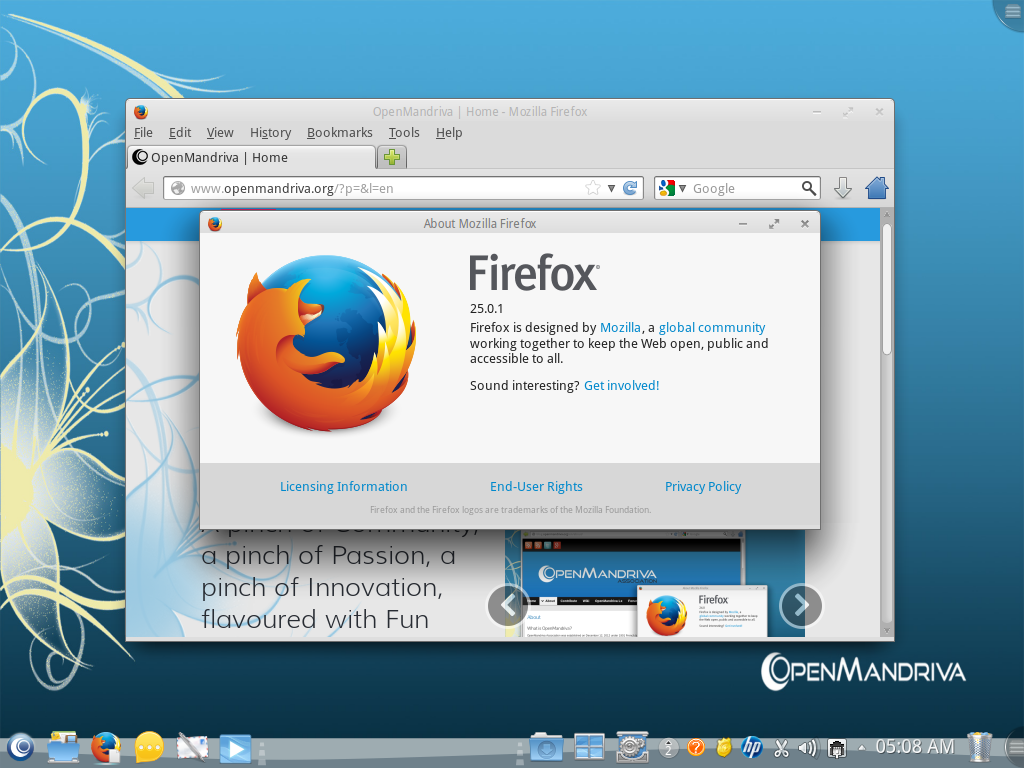Viewport: 1024px width, 768px height.
Task: Select the OpenMandriva | Home tab
Action: point(252,157)
